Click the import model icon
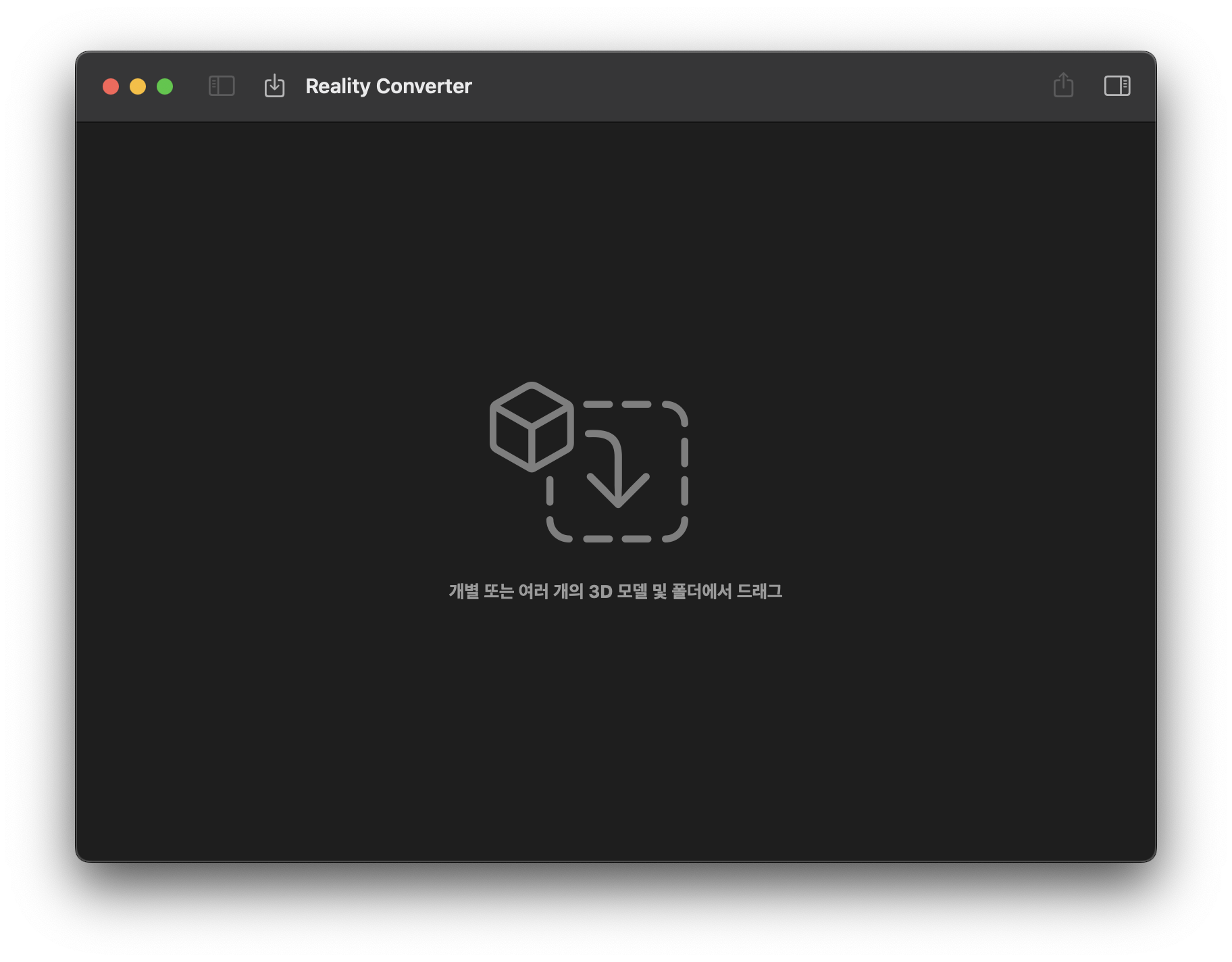The image size is (1232, 962). (274, 86)
